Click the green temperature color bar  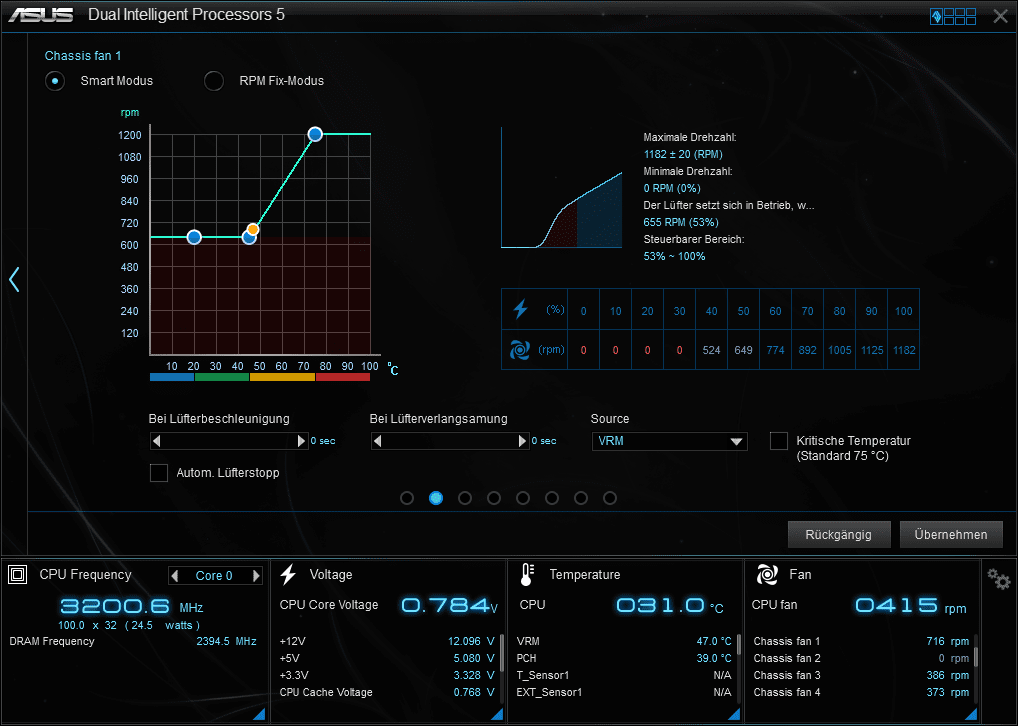[222, 377]
